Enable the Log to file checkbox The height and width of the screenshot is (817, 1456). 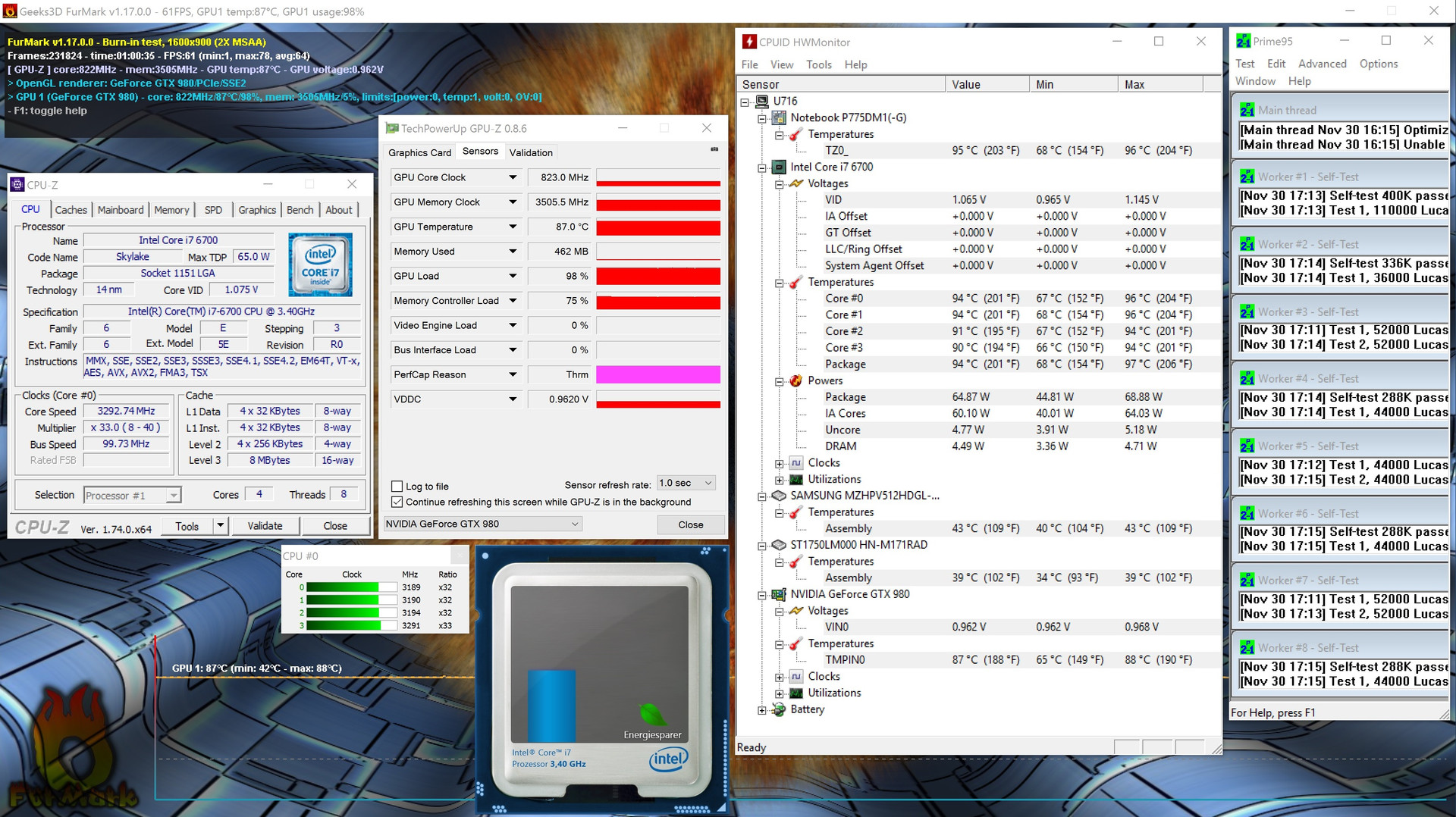pyautogui.click(x=397, y=487)
